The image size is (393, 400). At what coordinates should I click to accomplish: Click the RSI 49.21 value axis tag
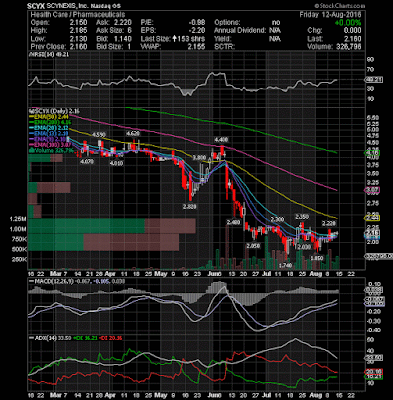pyautogui.click(x=374, y=80)
